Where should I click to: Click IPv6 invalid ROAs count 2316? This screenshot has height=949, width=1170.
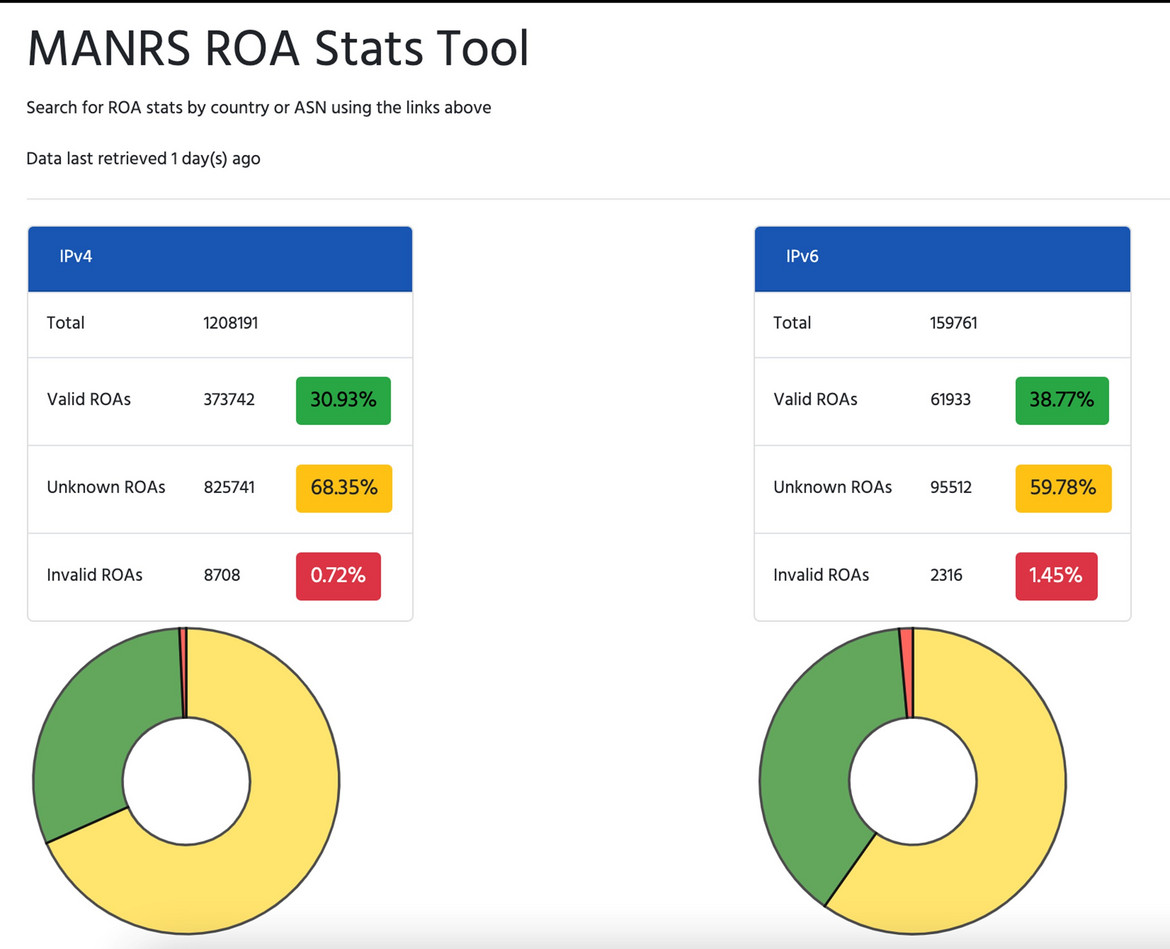946,575
